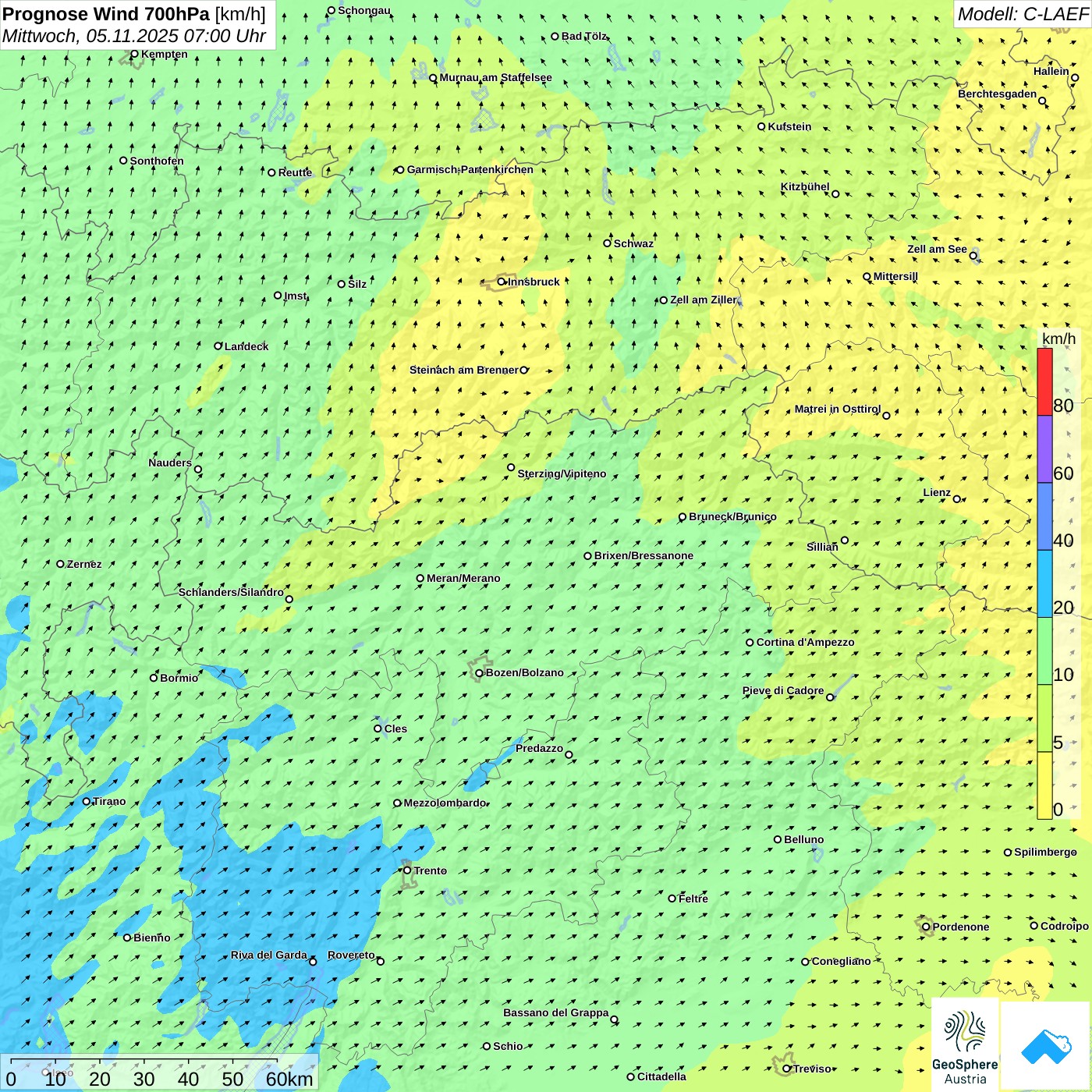
Task: Select the Murnau am Staffelsee label
Action: pos(496,78)
